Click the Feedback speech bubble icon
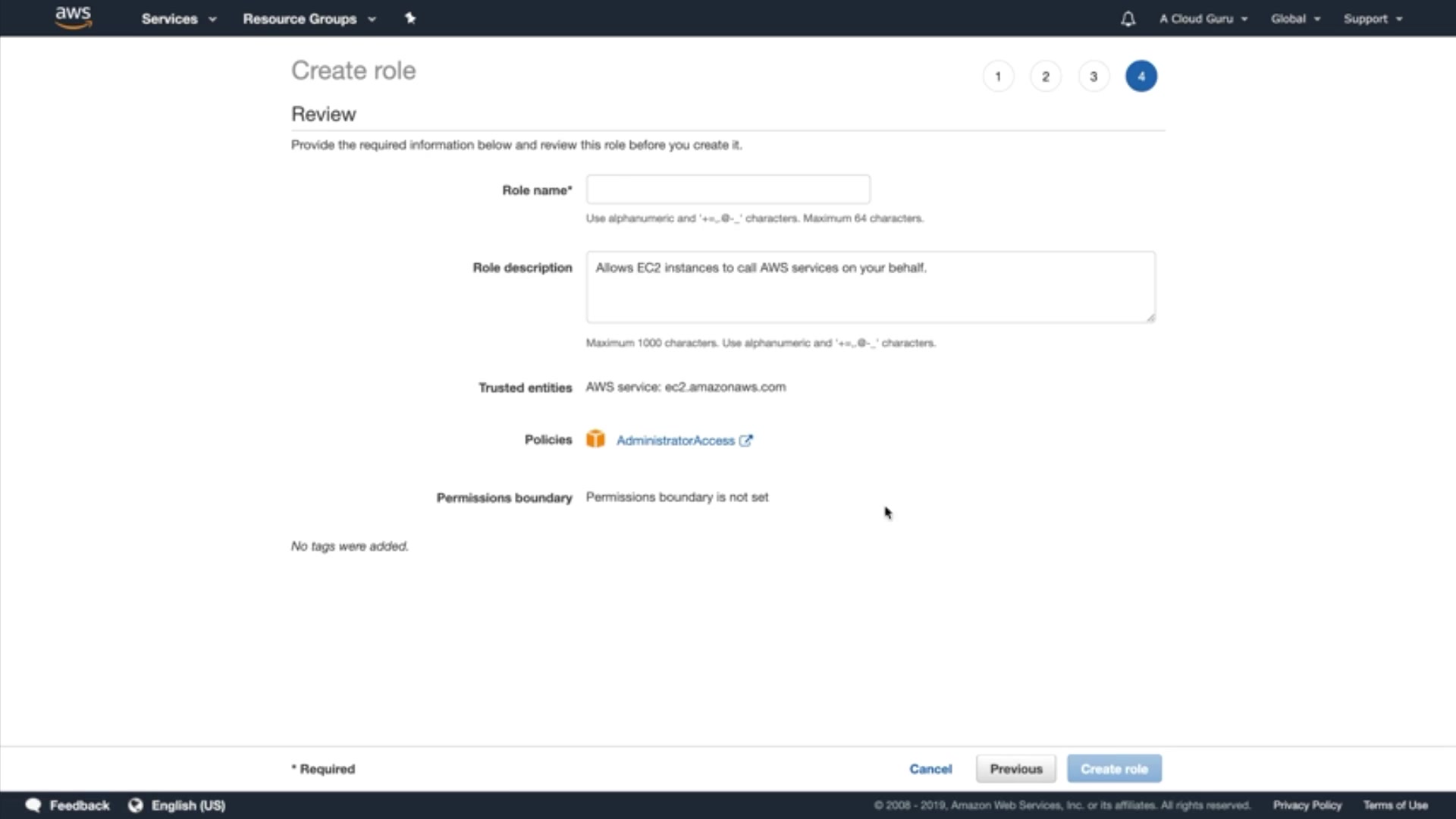This screenshot has width=1456, height=819. [33, 805]
